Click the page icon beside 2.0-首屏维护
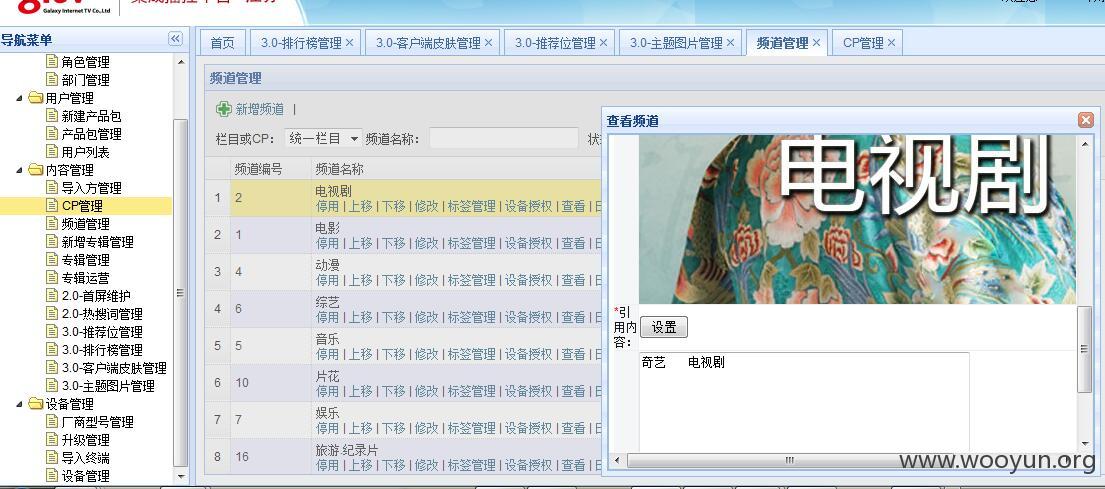The height and width of the screenshot is (489, 1105). click(x=52, y=295)
